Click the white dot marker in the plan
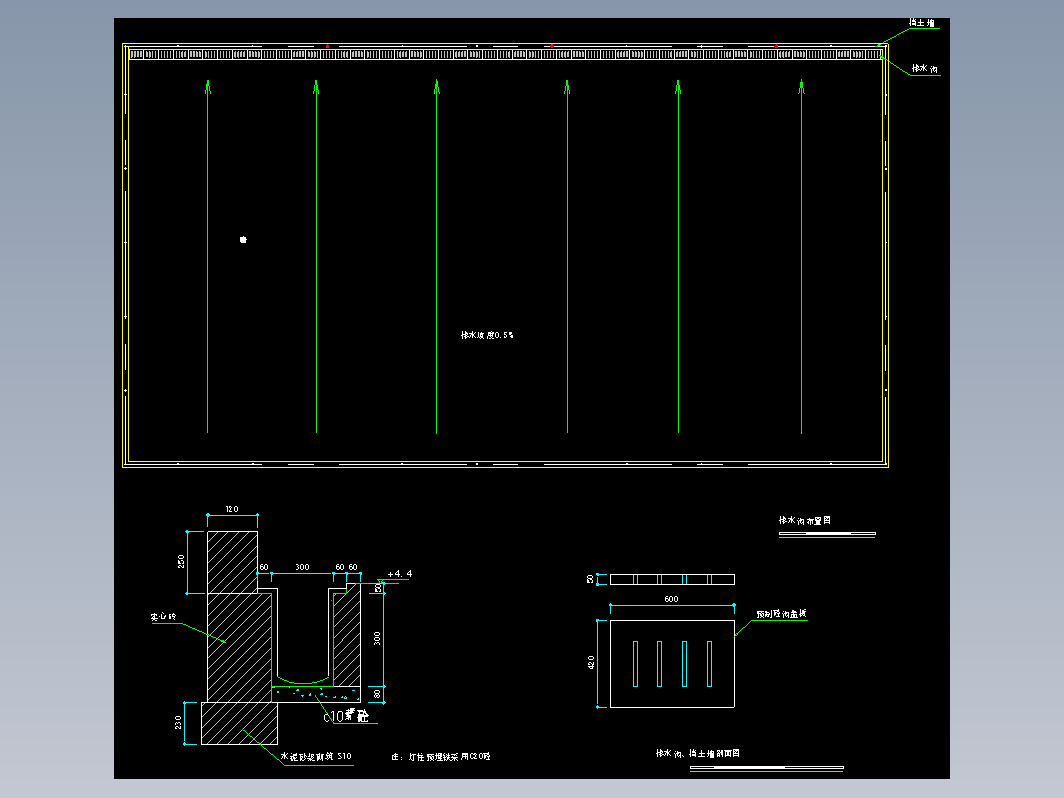1064x798 pixels. point(243,240)
